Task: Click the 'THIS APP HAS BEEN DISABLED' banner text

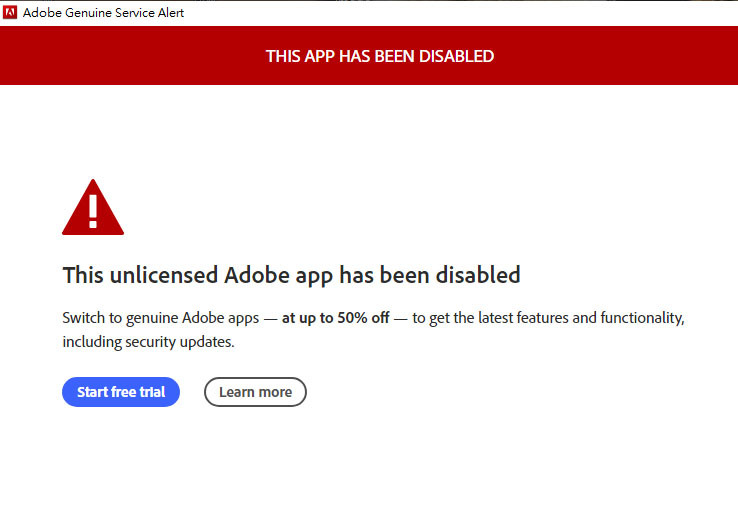Action: pyautogui.click(x=380, y=56)
